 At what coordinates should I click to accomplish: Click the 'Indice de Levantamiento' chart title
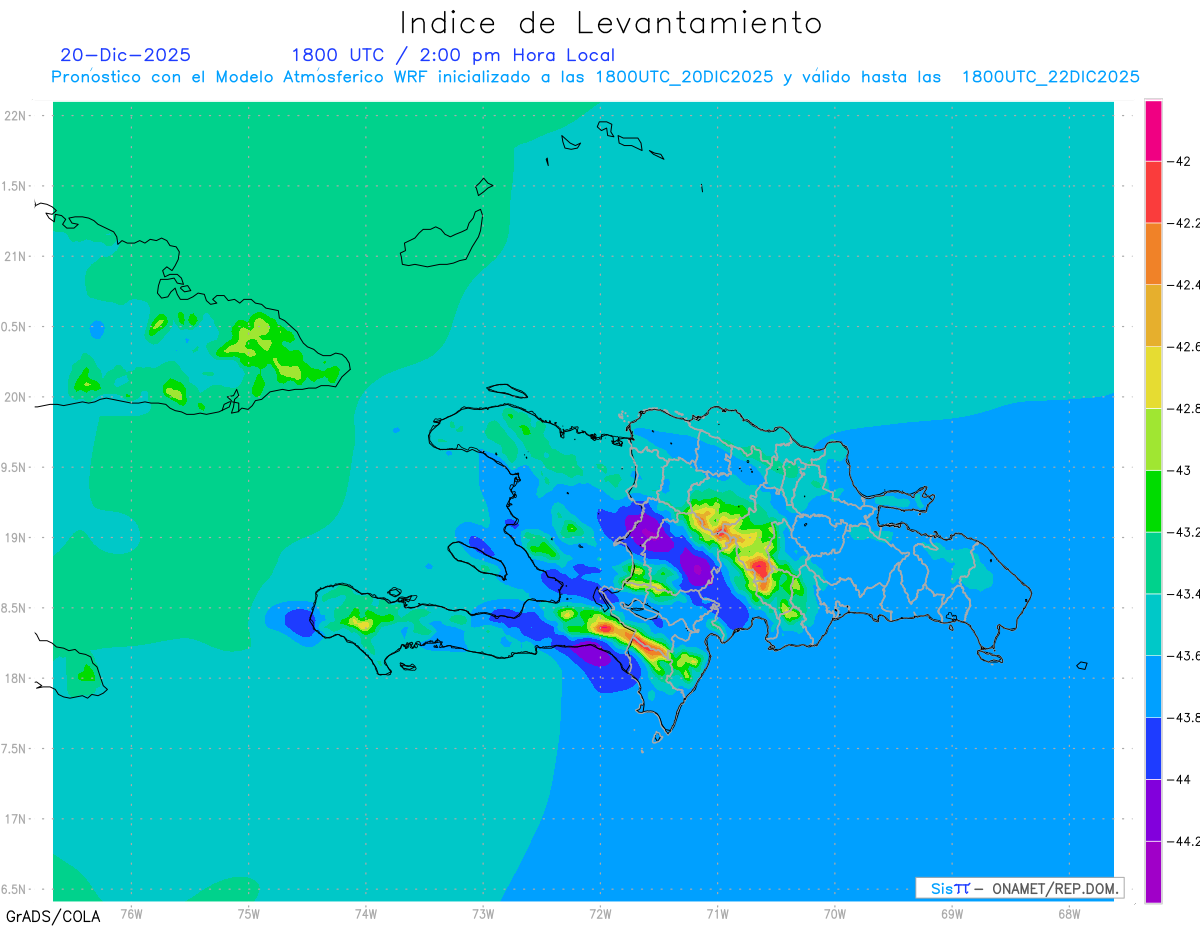coord(611,23)
